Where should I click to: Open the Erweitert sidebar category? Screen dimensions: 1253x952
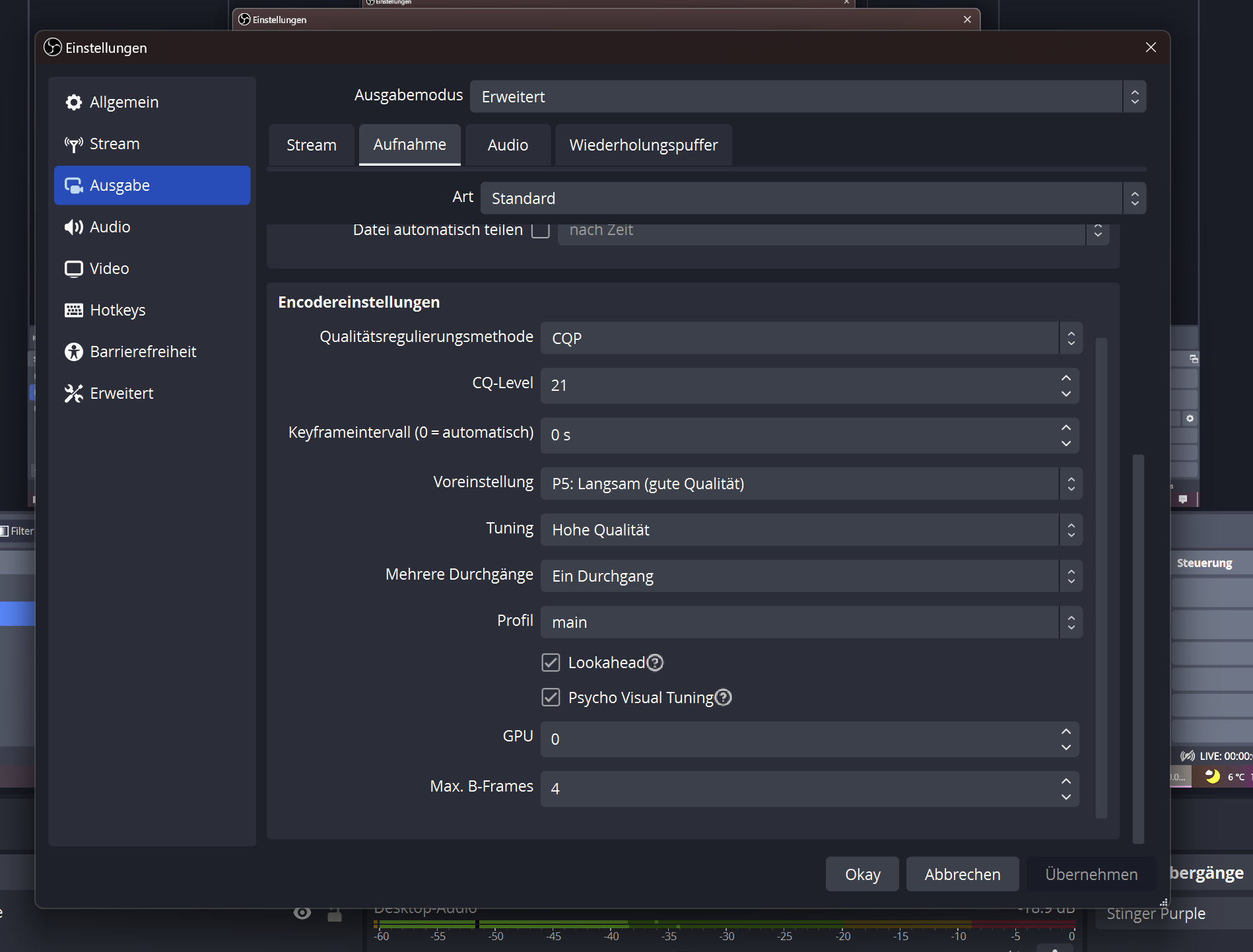[x=152, y=393]
